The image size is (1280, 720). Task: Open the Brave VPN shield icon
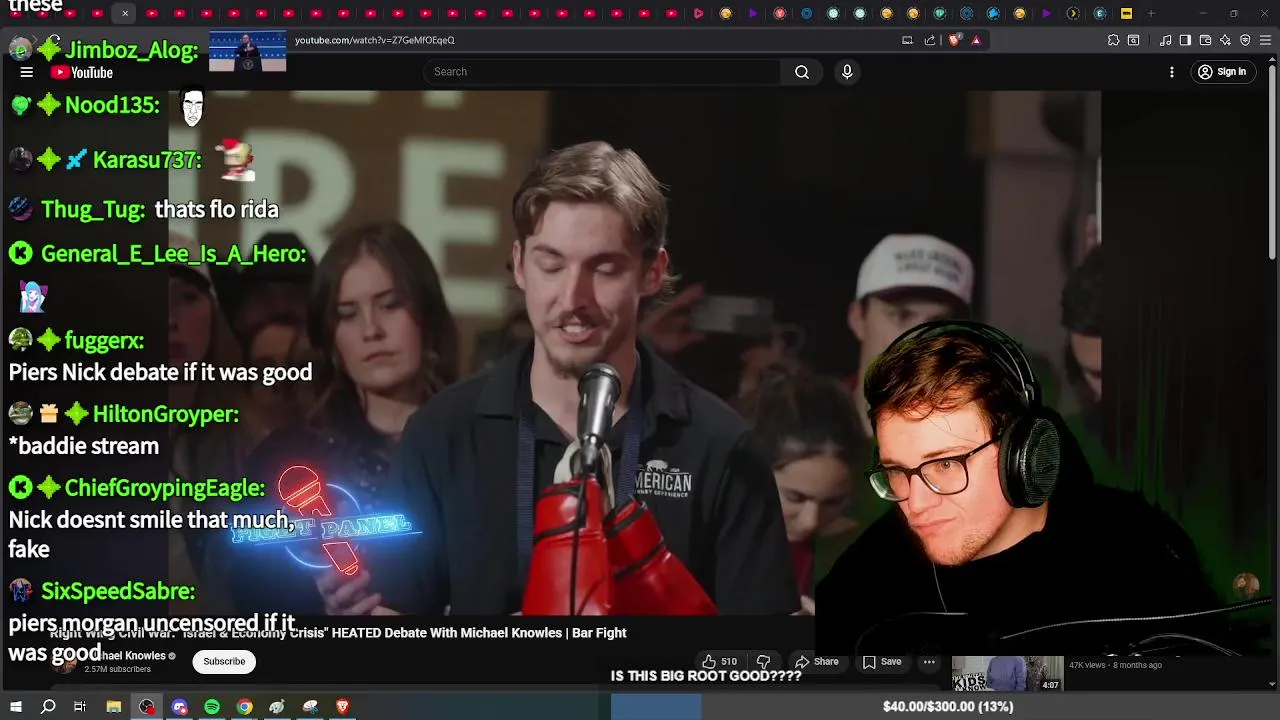pyautogui.click(x=1245, y=40)
